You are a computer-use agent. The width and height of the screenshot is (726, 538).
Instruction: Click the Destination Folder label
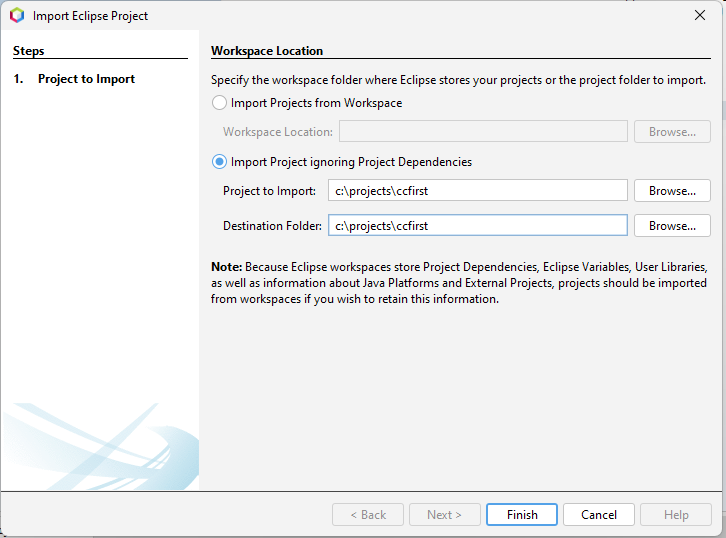tap(272, 226)
